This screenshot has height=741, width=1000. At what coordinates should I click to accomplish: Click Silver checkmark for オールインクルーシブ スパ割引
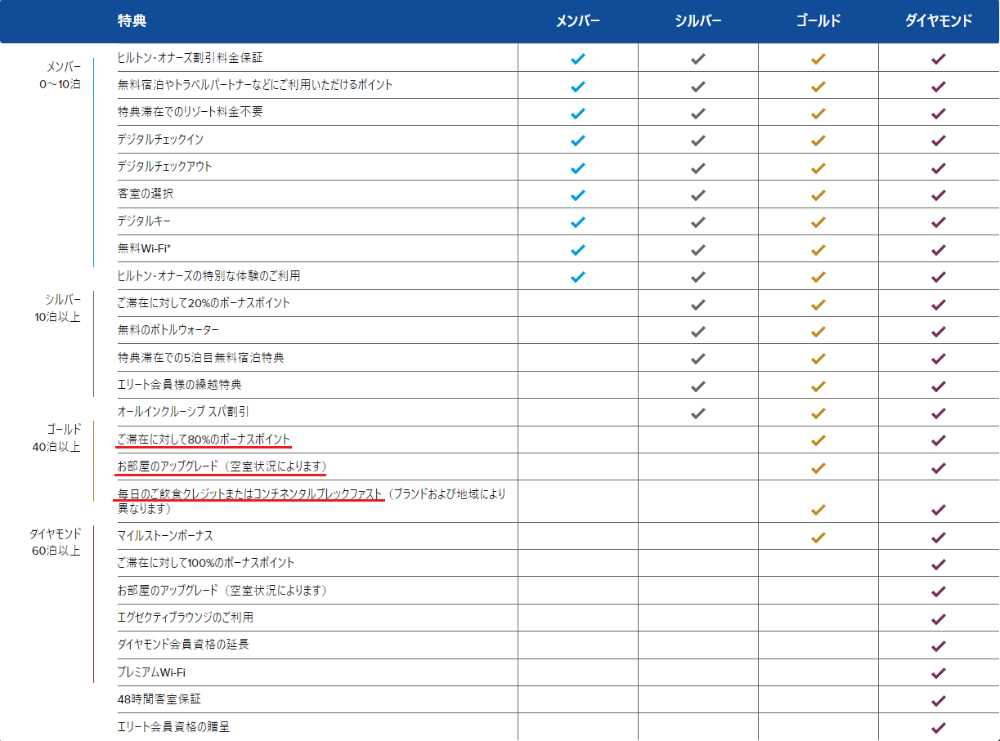coord(698,413)
